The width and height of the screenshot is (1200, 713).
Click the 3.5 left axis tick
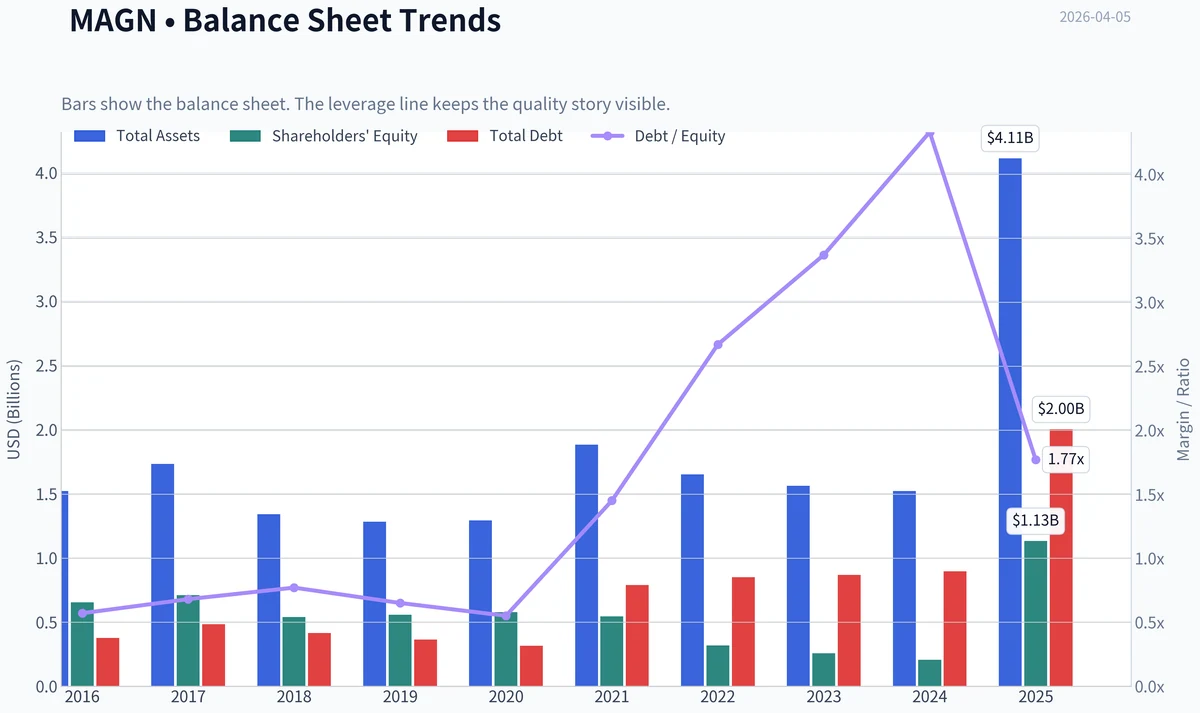[48, 238]
